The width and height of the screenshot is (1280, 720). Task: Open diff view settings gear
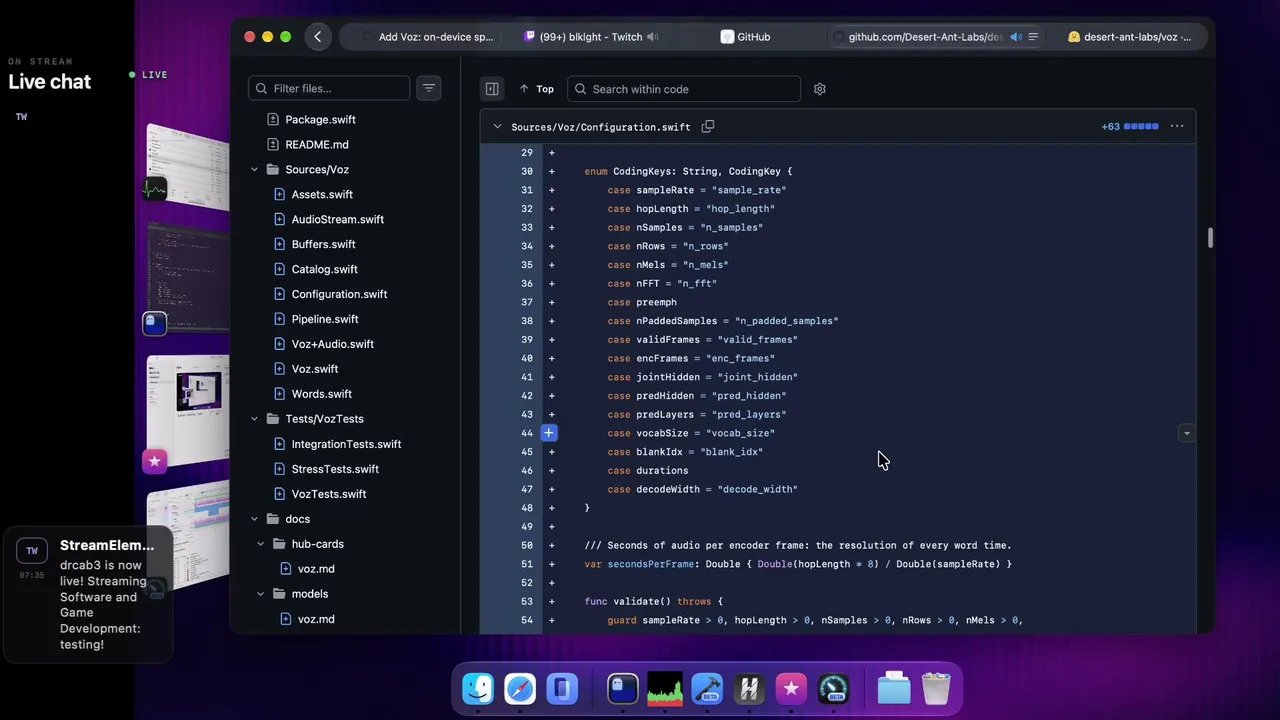tap(820, 89)
